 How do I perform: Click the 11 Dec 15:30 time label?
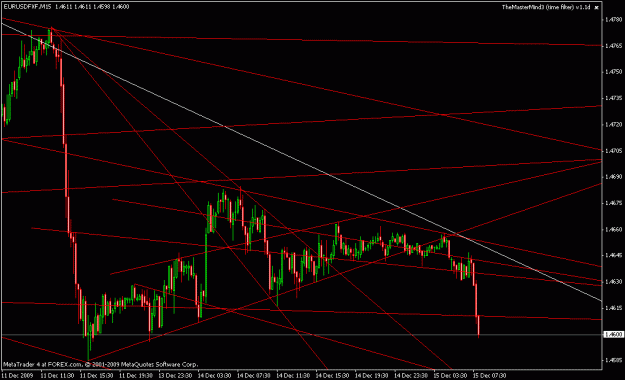coord(96,376)
